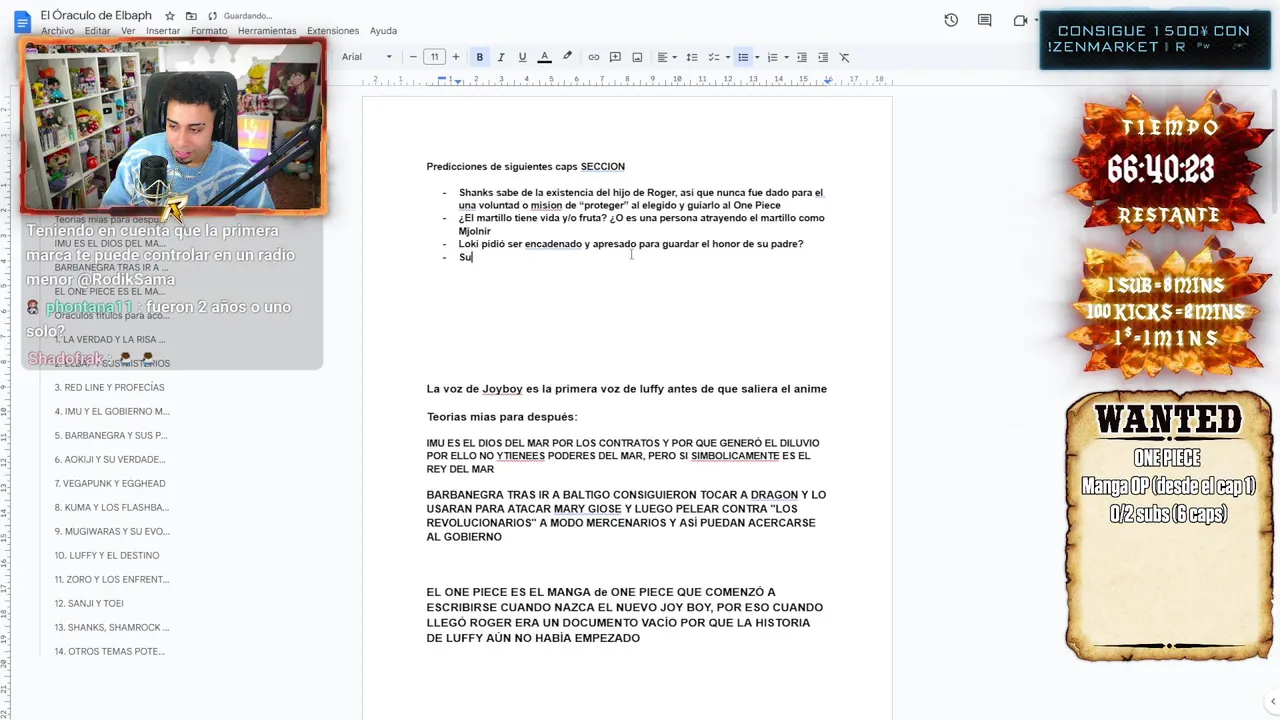Show the comments history icon

tap(985, 20)
